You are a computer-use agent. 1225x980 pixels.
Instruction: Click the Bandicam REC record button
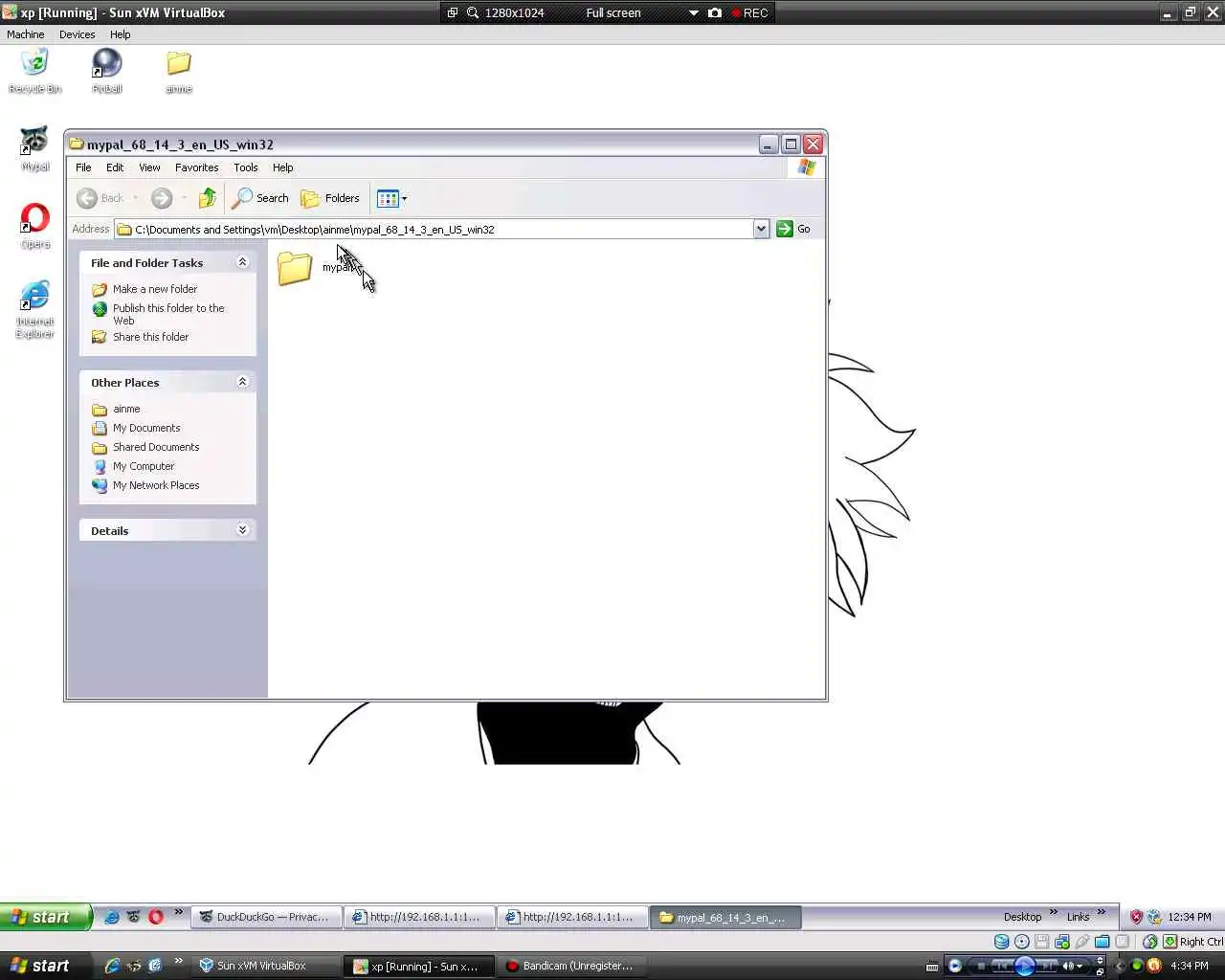(749, 12)
